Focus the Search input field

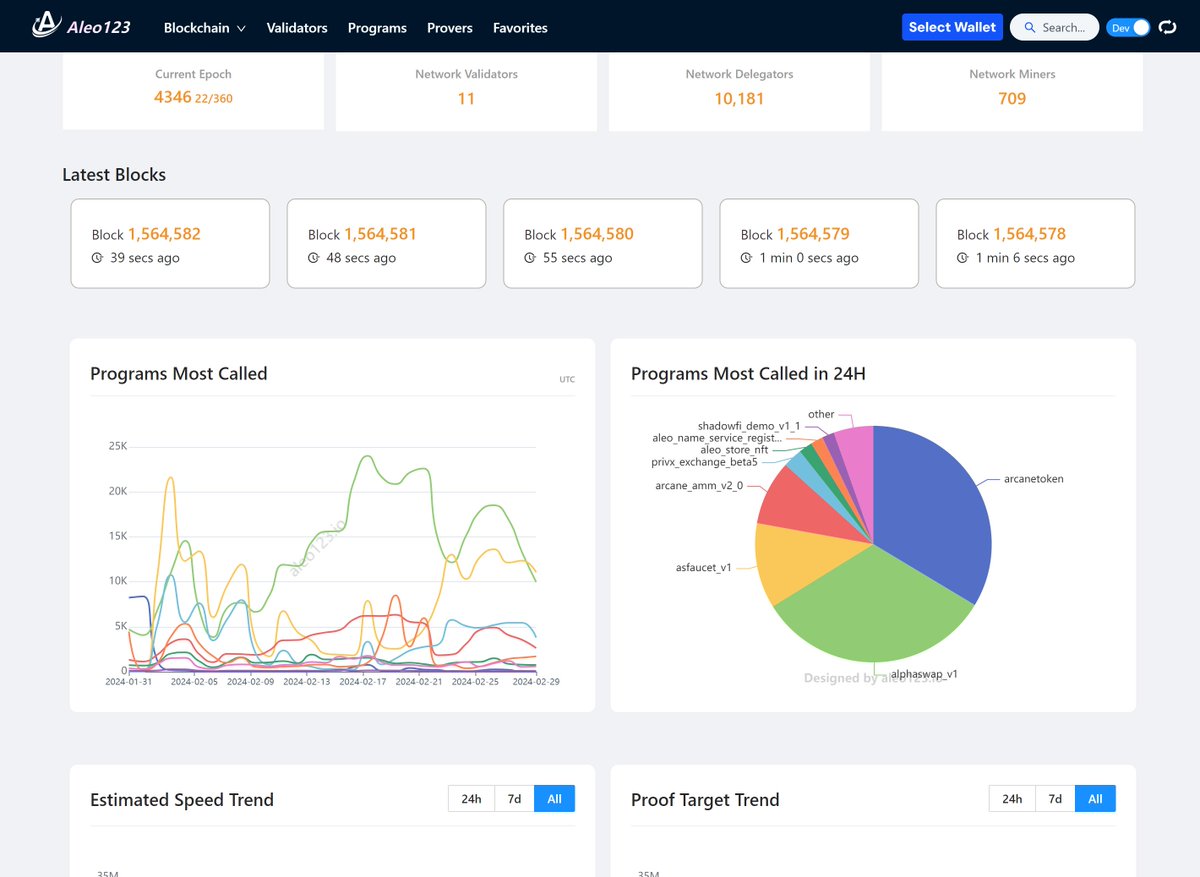pyautogui.click(x=1055, y=28)
